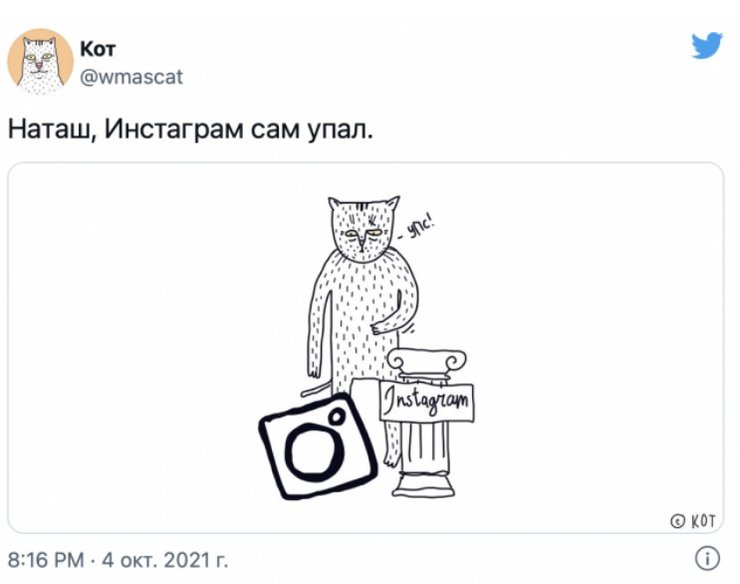Image resolution: width=740 pixels, height=584 pixels.
Task: Click the «упс!» speech text
Action: (416, 228)
